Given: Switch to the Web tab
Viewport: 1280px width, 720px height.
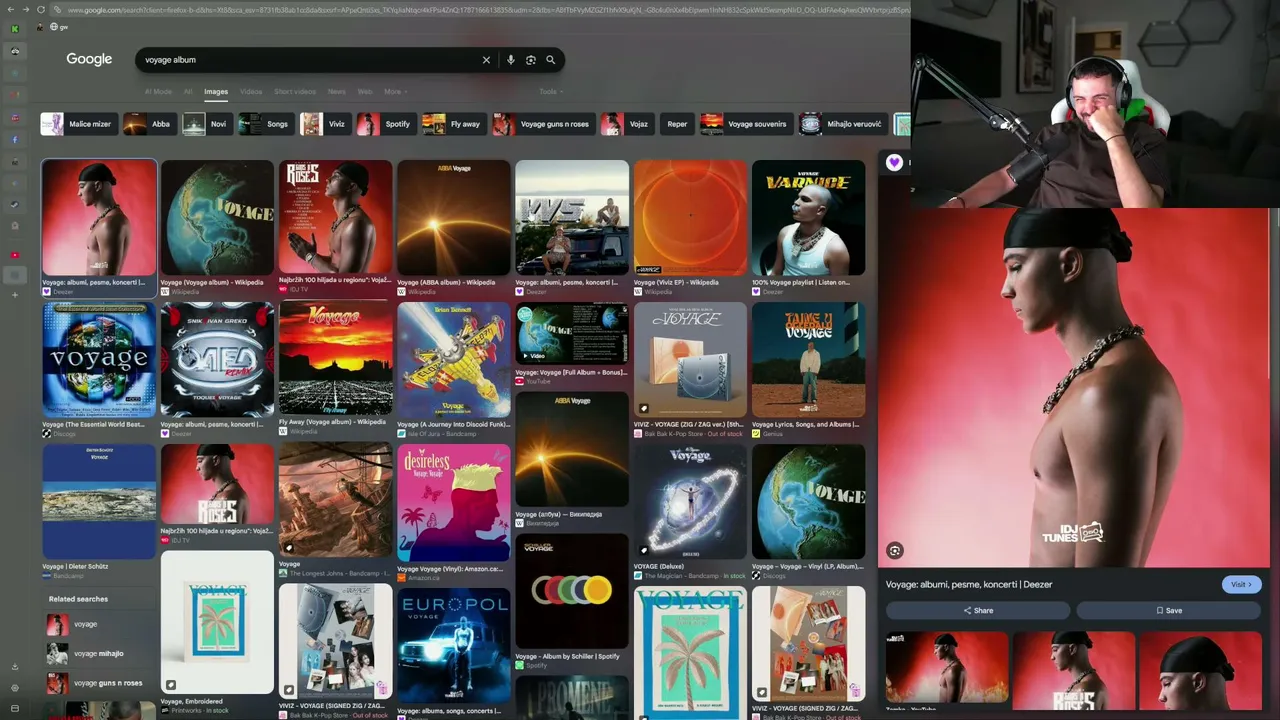Looking at the screenshot, I should point(365,92).
